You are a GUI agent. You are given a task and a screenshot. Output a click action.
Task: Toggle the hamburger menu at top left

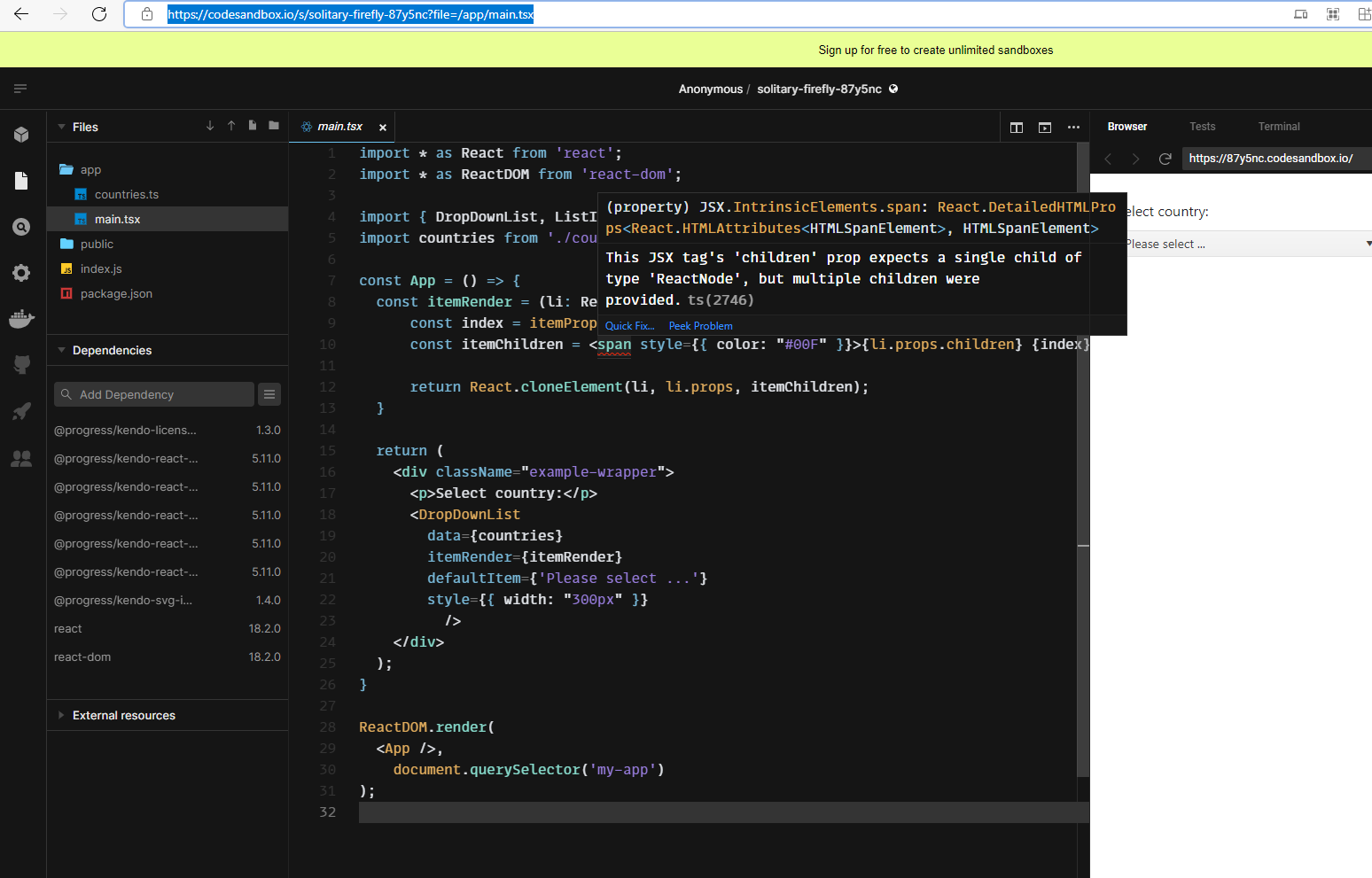20,89
